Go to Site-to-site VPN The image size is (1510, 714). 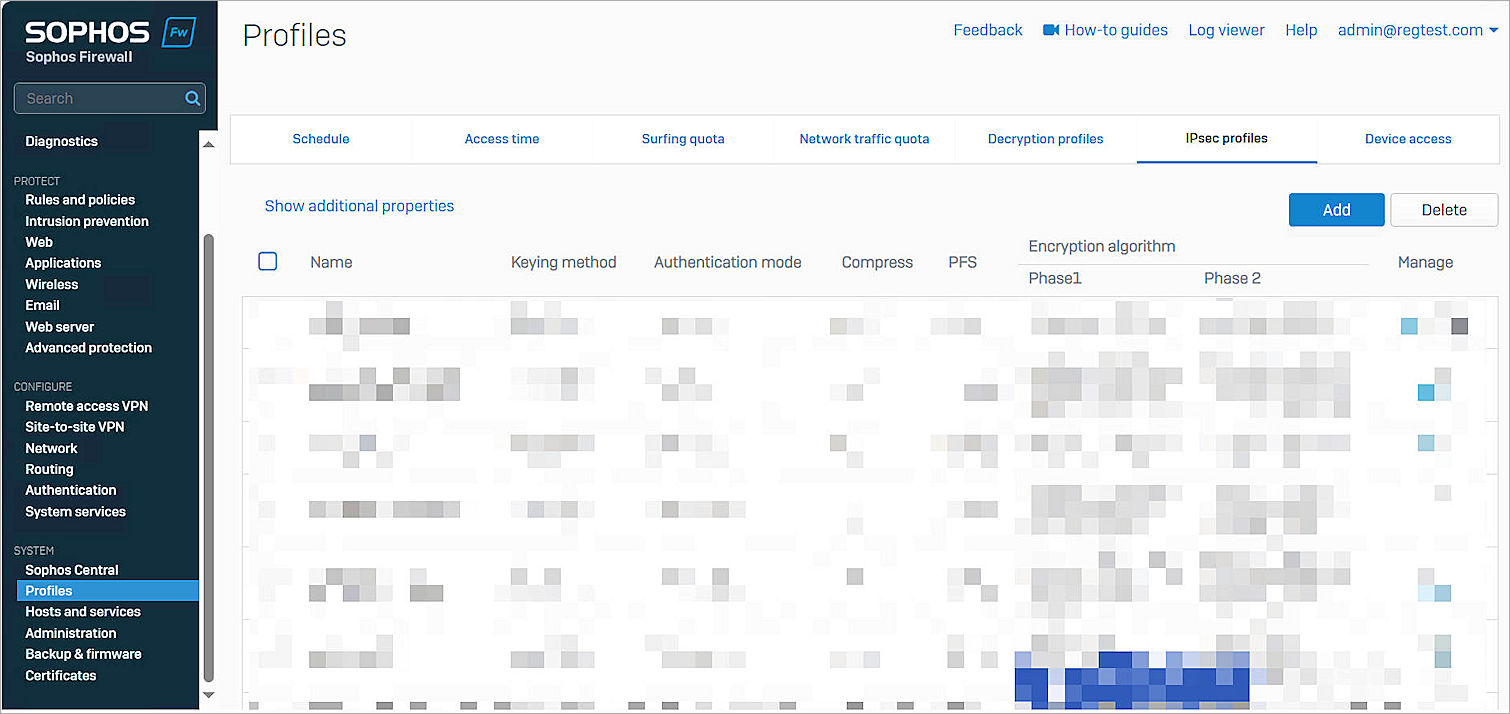[x=75, y=427]
